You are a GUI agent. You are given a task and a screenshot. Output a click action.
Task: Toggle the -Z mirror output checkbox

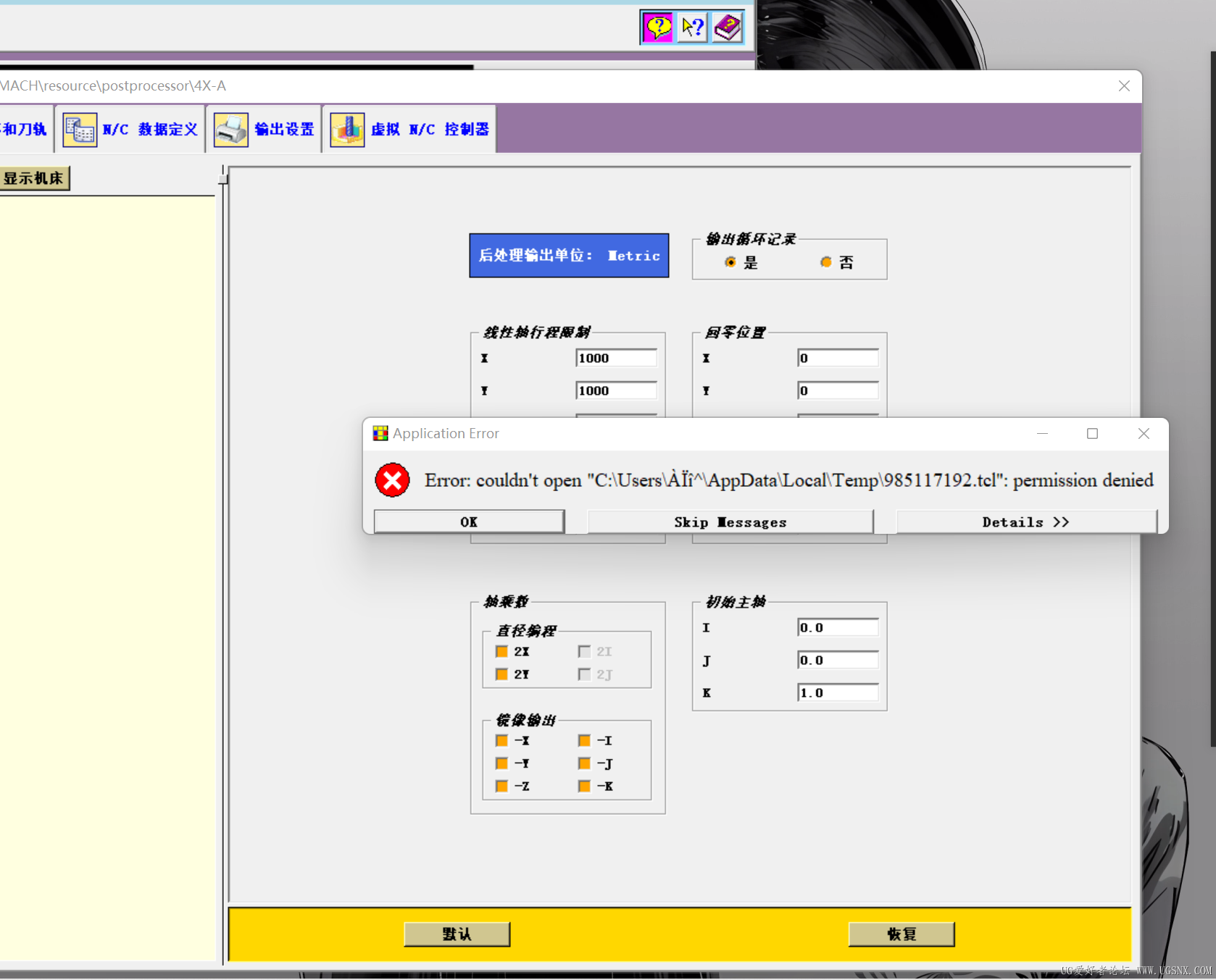(x=501, y=786)
